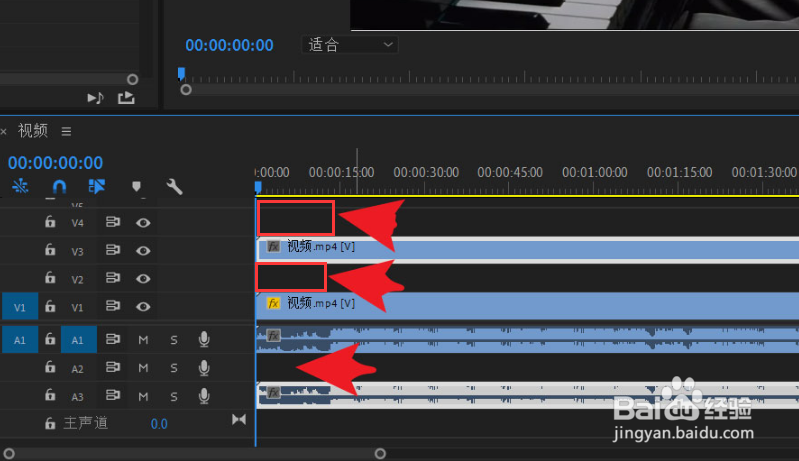Image resolution: width=799 pixels, height=461 pixels.
Task: Hide track V1 output eye
Action: [x=143, y=307]
